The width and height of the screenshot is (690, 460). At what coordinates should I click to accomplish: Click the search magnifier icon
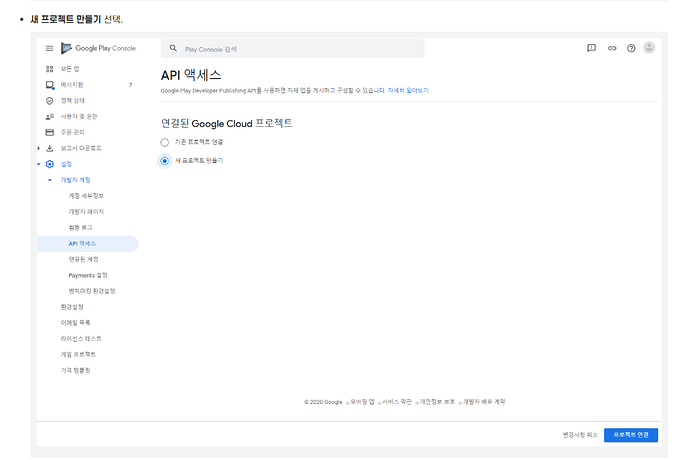(173, 48)
